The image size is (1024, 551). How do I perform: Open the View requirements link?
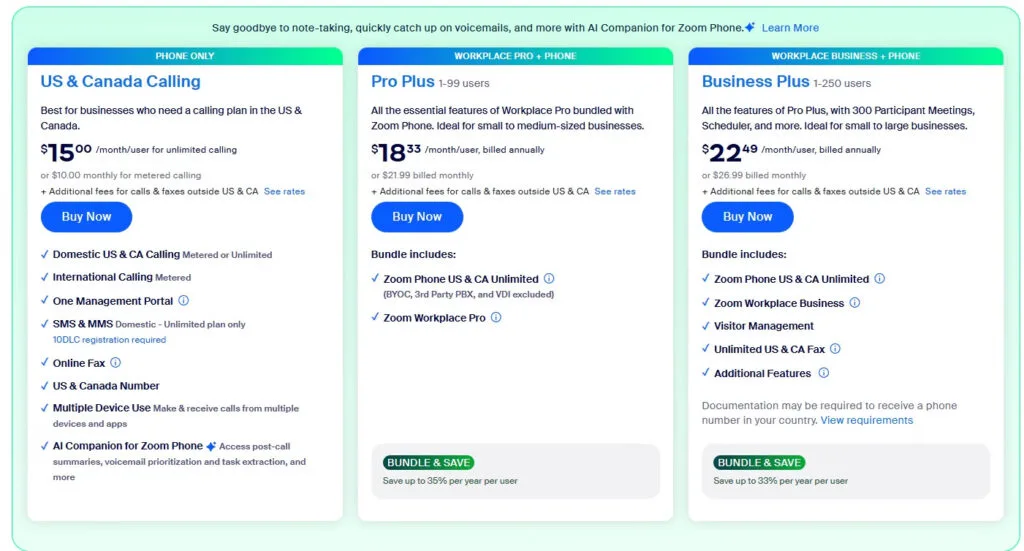[x=866, y=421]
